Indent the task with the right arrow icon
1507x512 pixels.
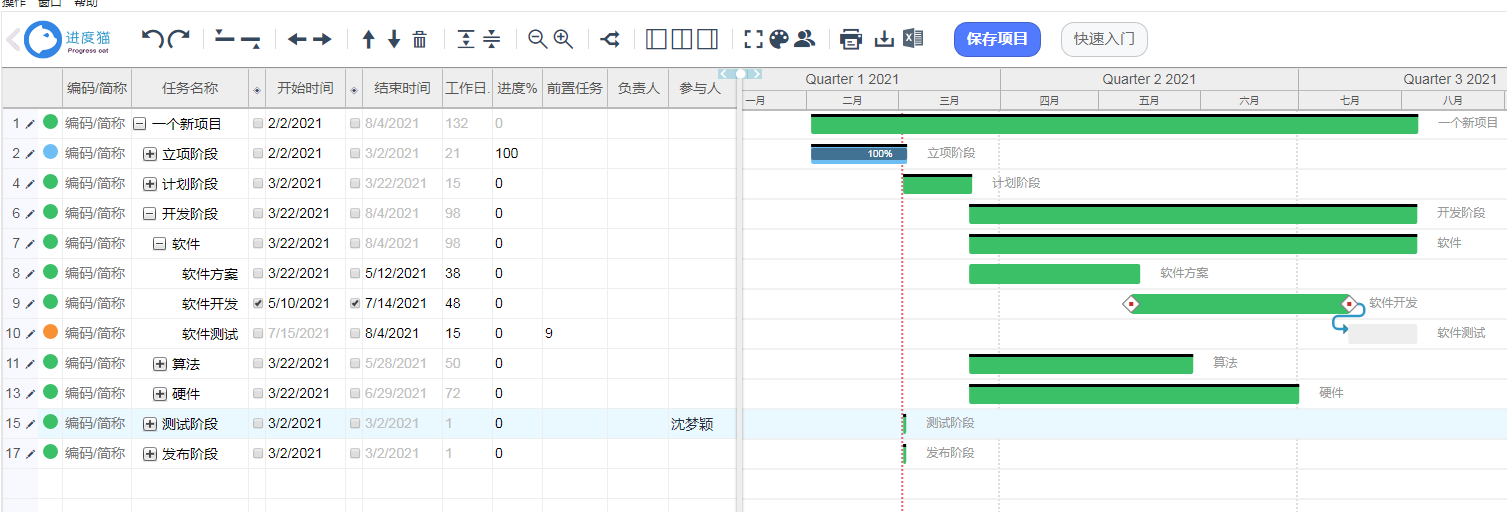point(322,39)
